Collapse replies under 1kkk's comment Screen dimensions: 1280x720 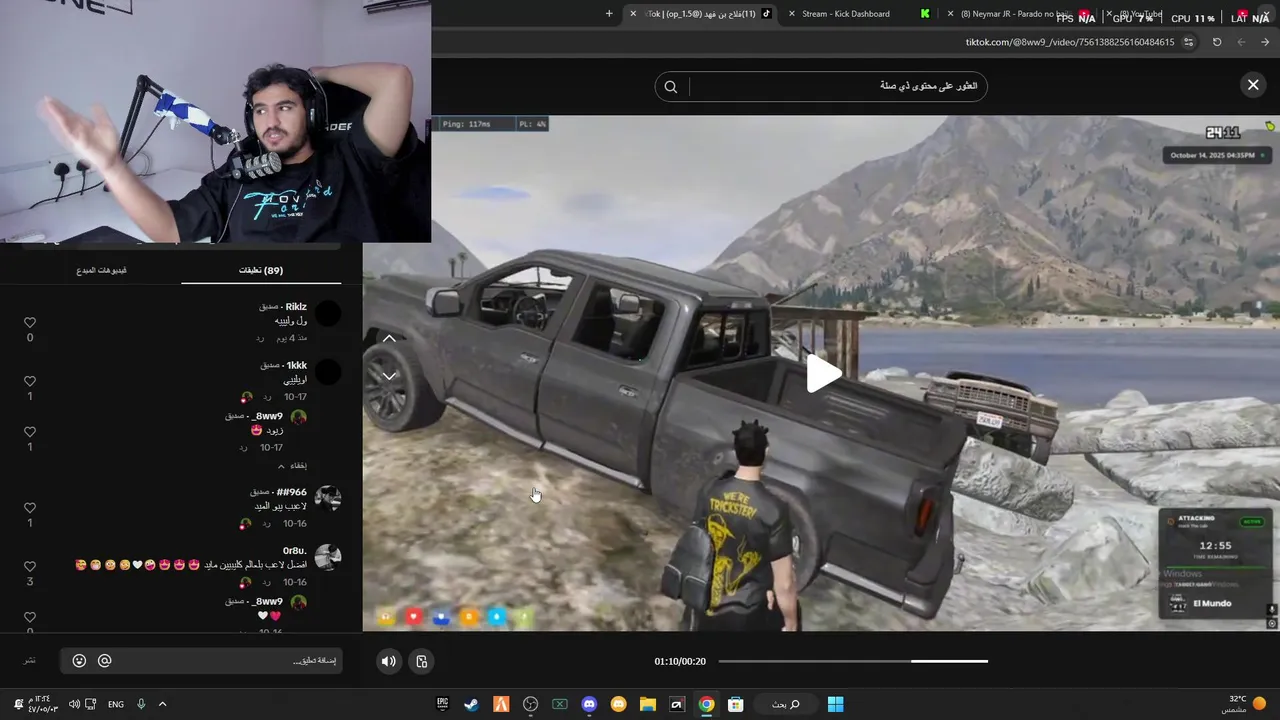pyautogui.click(x=292, y=466)
